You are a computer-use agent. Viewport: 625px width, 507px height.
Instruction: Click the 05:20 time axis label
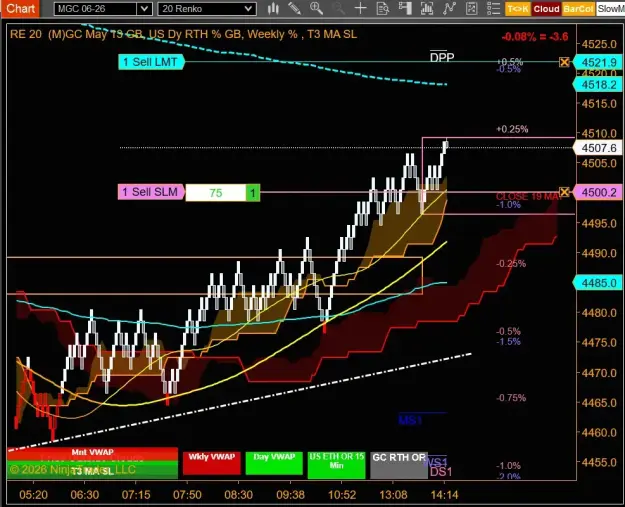(x=33, y=495)
